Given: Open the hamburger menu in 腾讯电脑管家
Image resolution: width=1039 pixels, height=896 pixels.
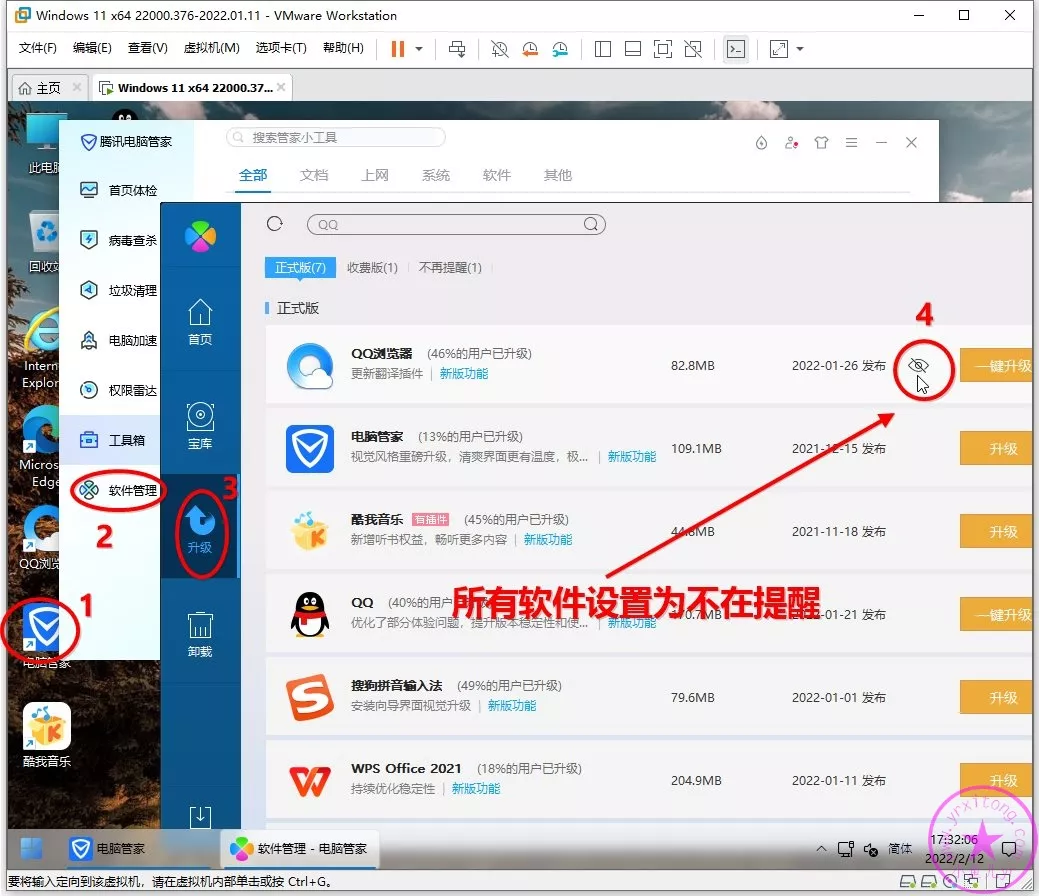Looking at the screenshot, I should [x=851, y=143].
